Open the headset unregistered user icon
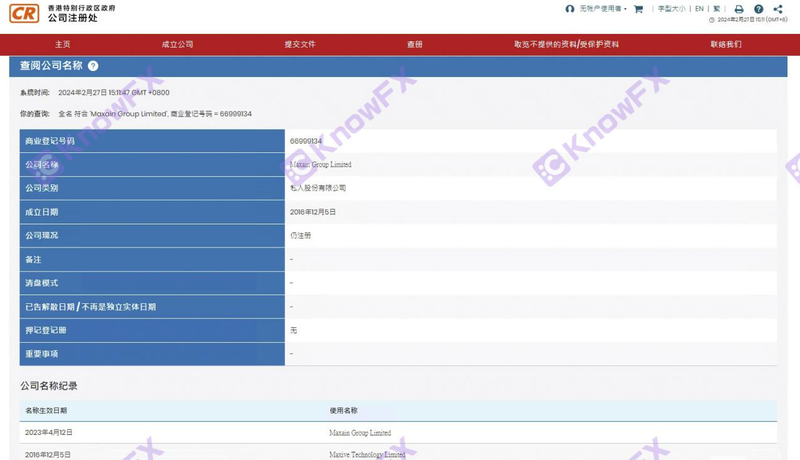Viewport: 800px width, 460px height. (569, 9)
